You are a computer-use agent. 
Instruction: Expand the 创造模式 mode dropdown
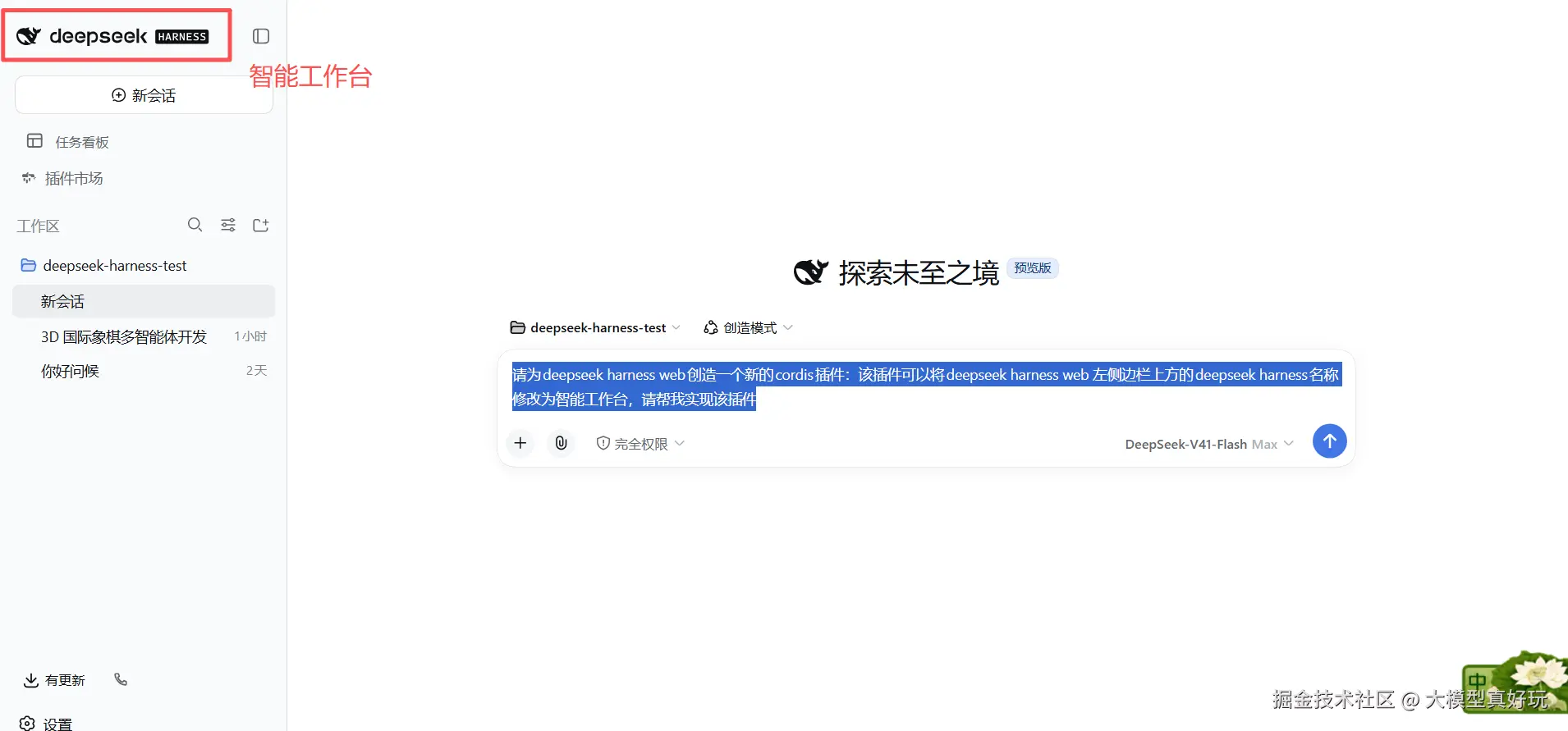(748, 327)
